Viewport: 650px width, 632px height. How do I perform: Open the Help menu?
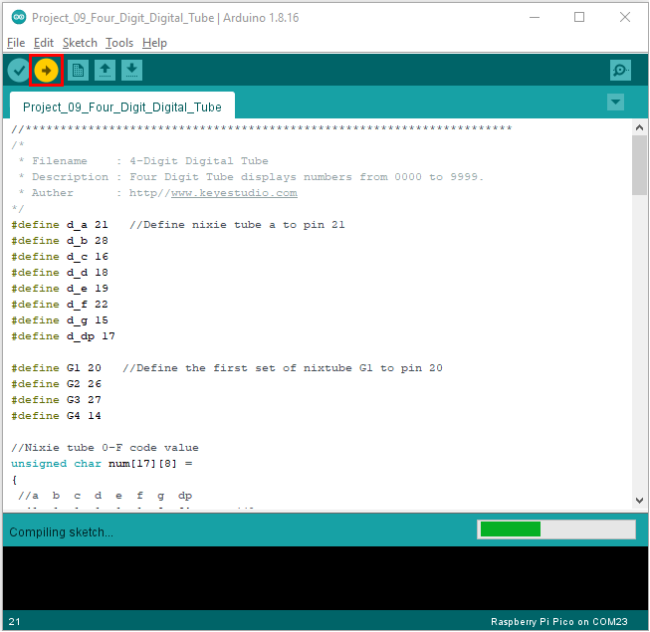coord(154,43)
